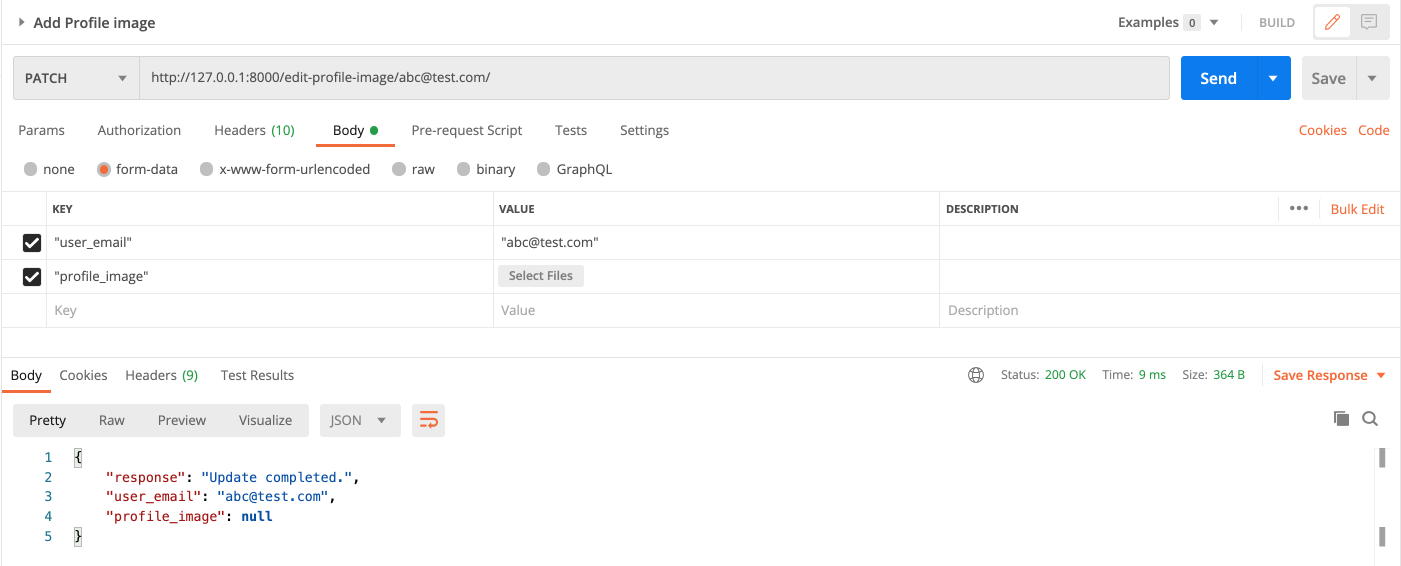Click the null value in the response
The image size is (1401, 566).
(x=257, y=516)
